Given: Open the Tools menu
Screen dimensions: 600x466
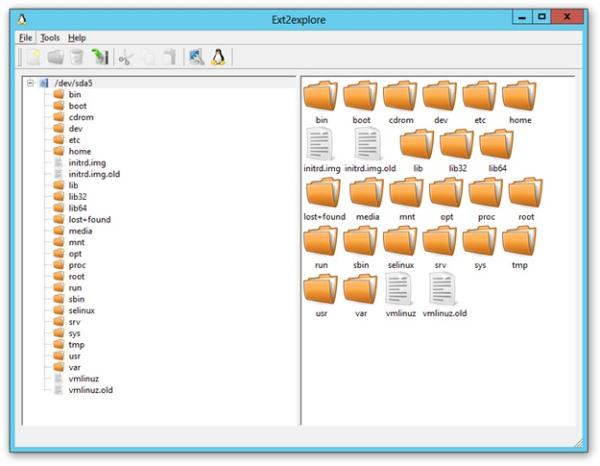Looking at the screenshot, I should pyautogui.click(x=50, y=37).
